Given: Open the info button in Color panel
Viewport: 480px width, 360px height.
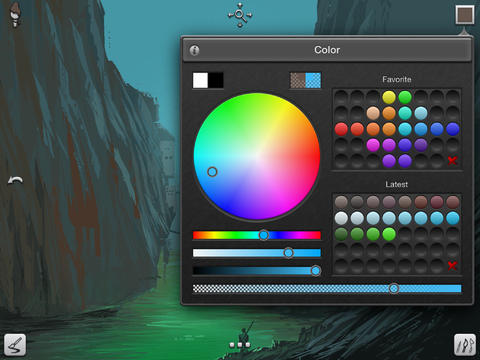Looking at the screenshot, I should pyautogui.click(x=195, y=50).
